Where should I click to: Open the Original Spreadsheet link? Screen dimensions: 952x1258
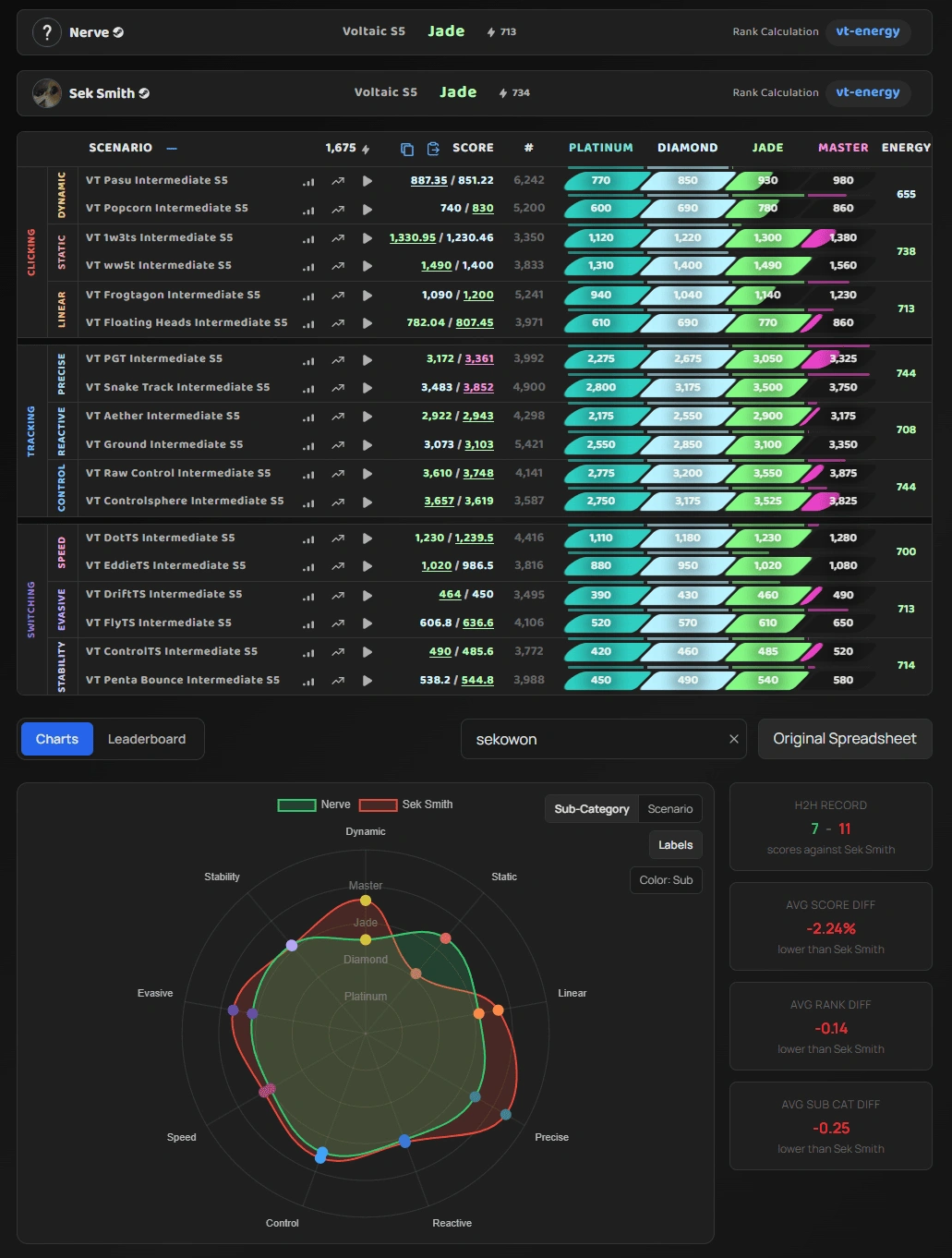click(x=844, y=739)
